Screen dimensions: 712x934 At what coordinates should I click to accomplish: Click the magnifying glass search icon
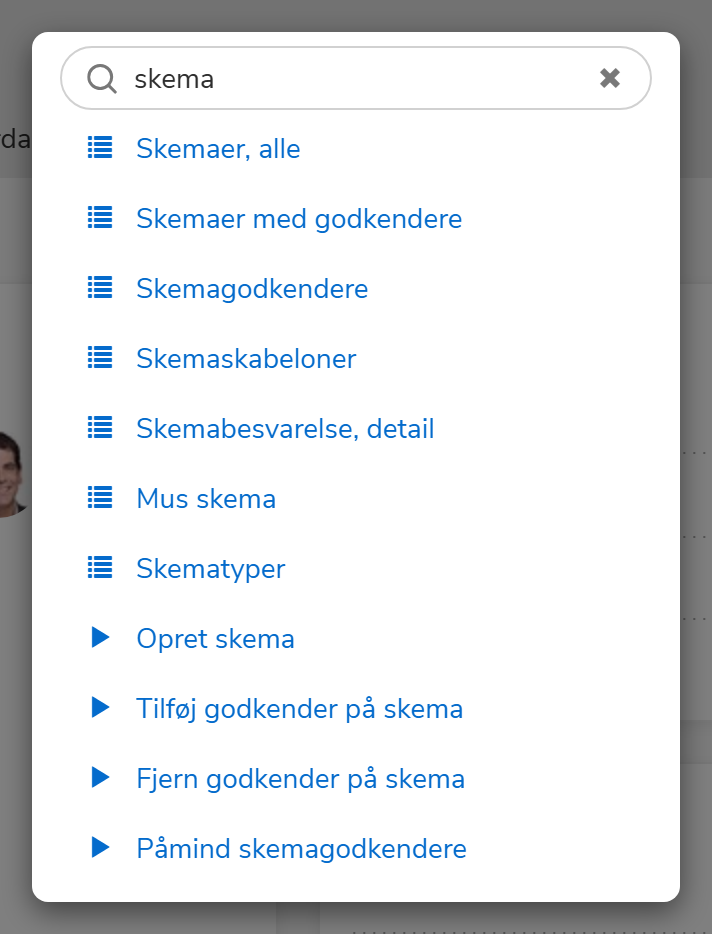tap(101, 77)
